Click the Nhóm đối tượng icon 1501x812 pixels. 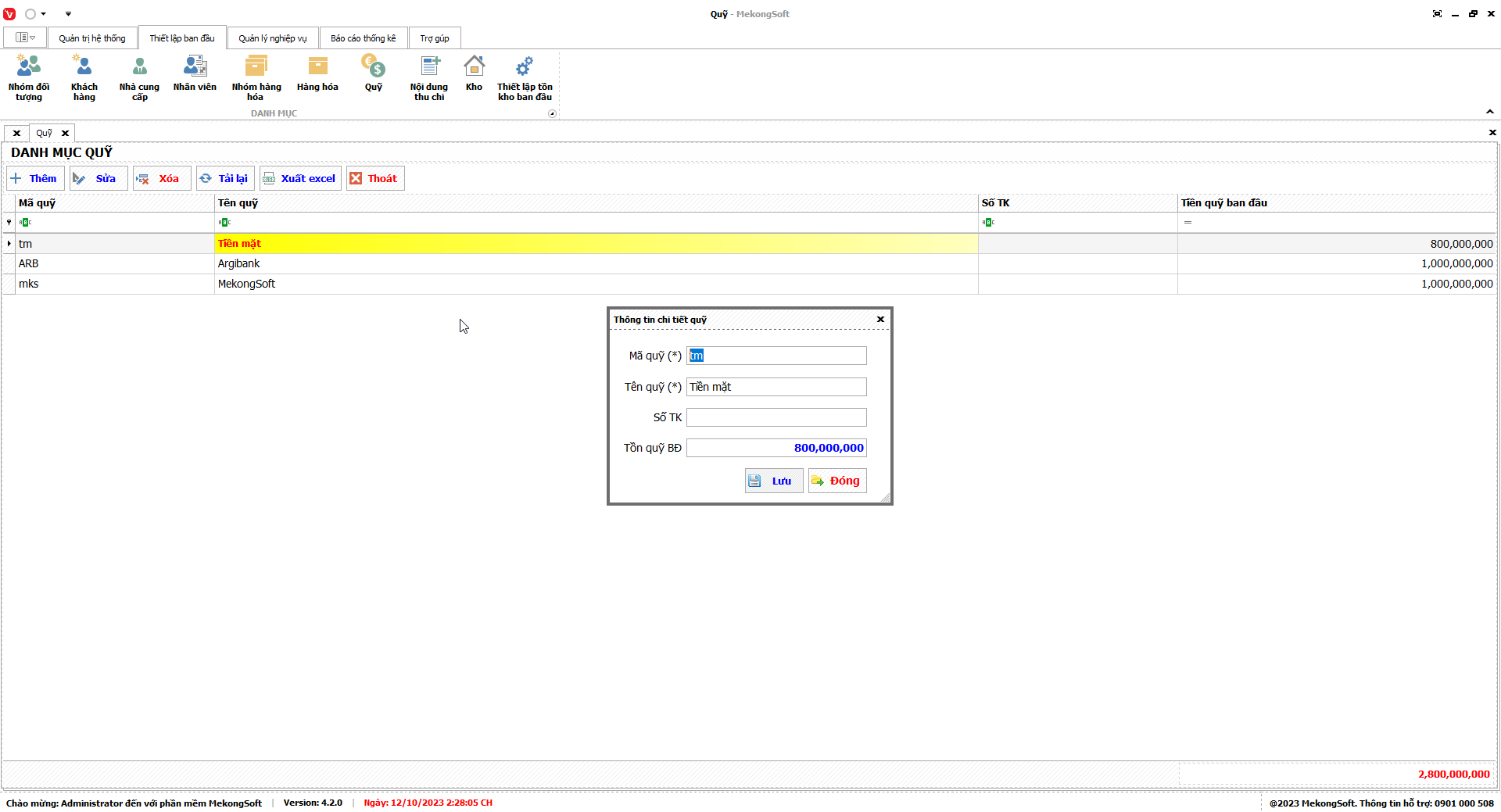(x=29, y=78)
